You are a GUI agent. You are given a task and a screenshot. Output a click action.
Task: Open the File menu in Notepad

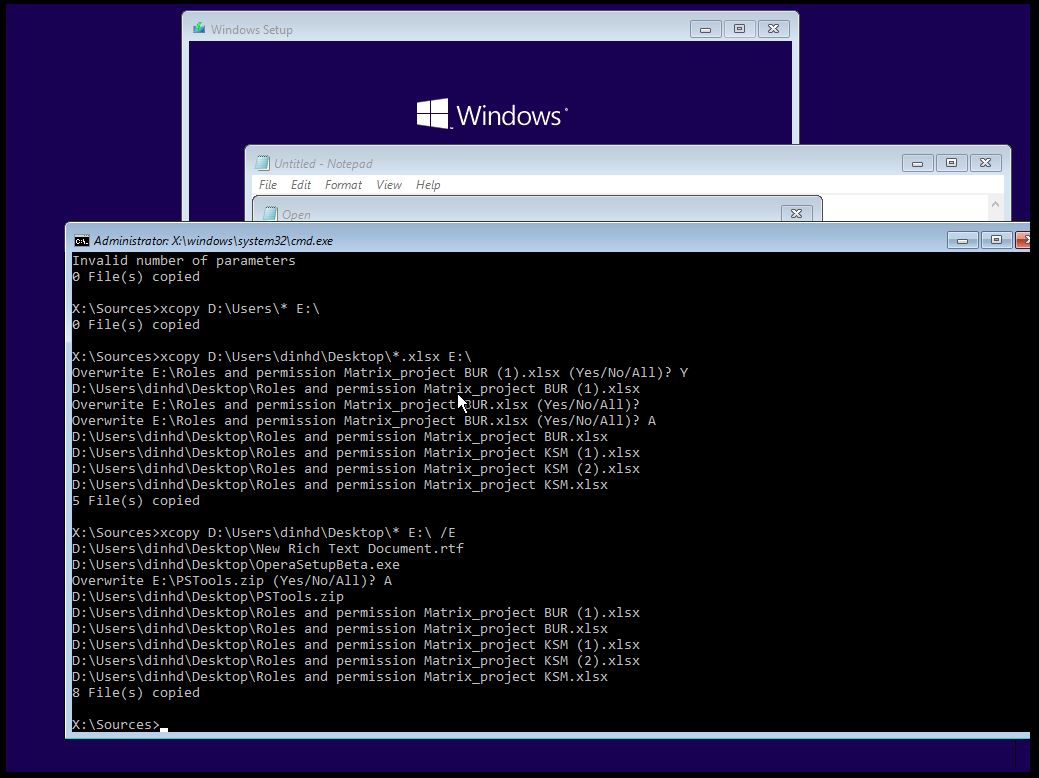pyautogui.click(x=268, y=185)
